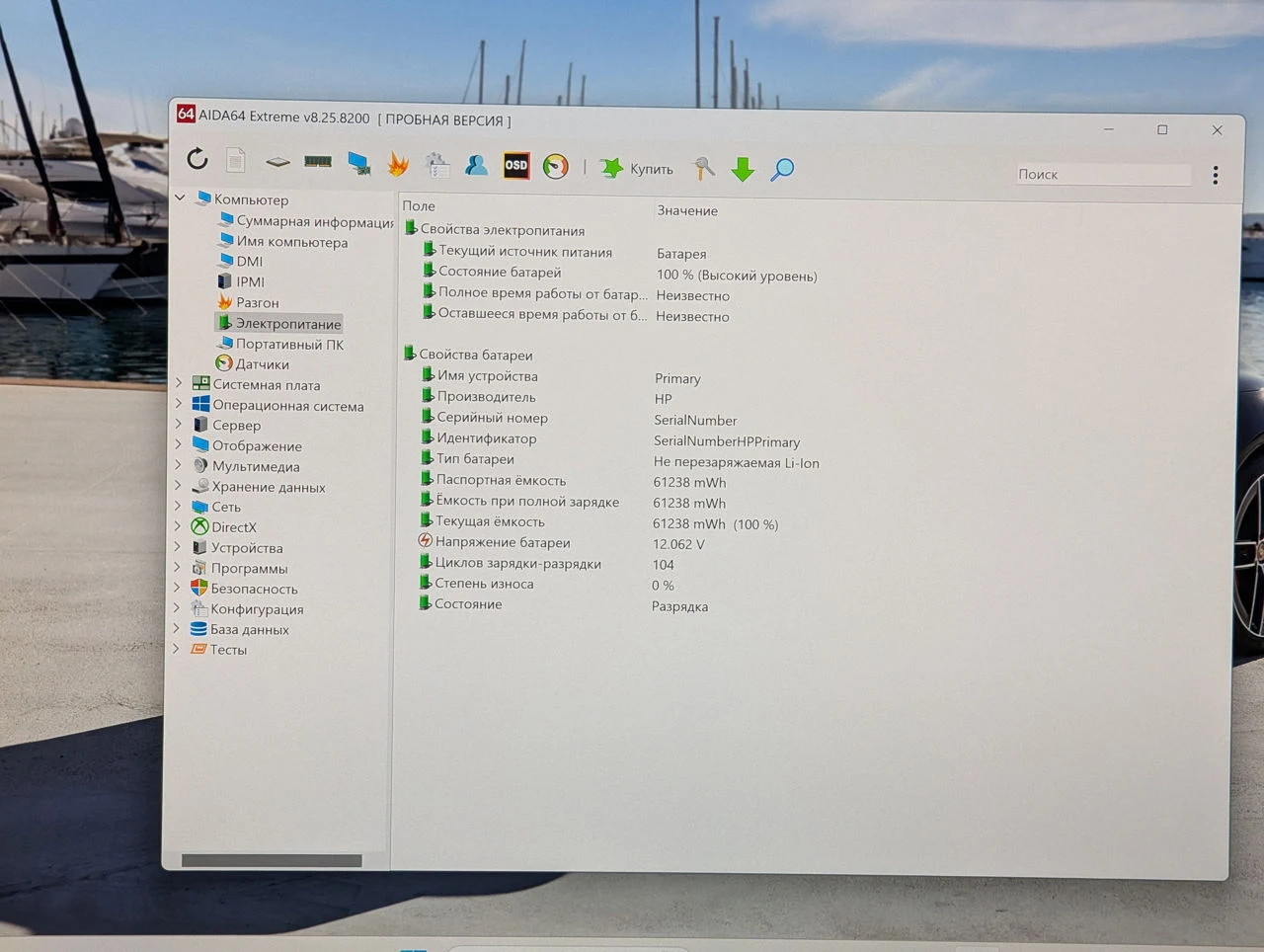Expand the Операционная система node arrow
This screenshot has width=1264, height=952.
[x=179, y=404]
